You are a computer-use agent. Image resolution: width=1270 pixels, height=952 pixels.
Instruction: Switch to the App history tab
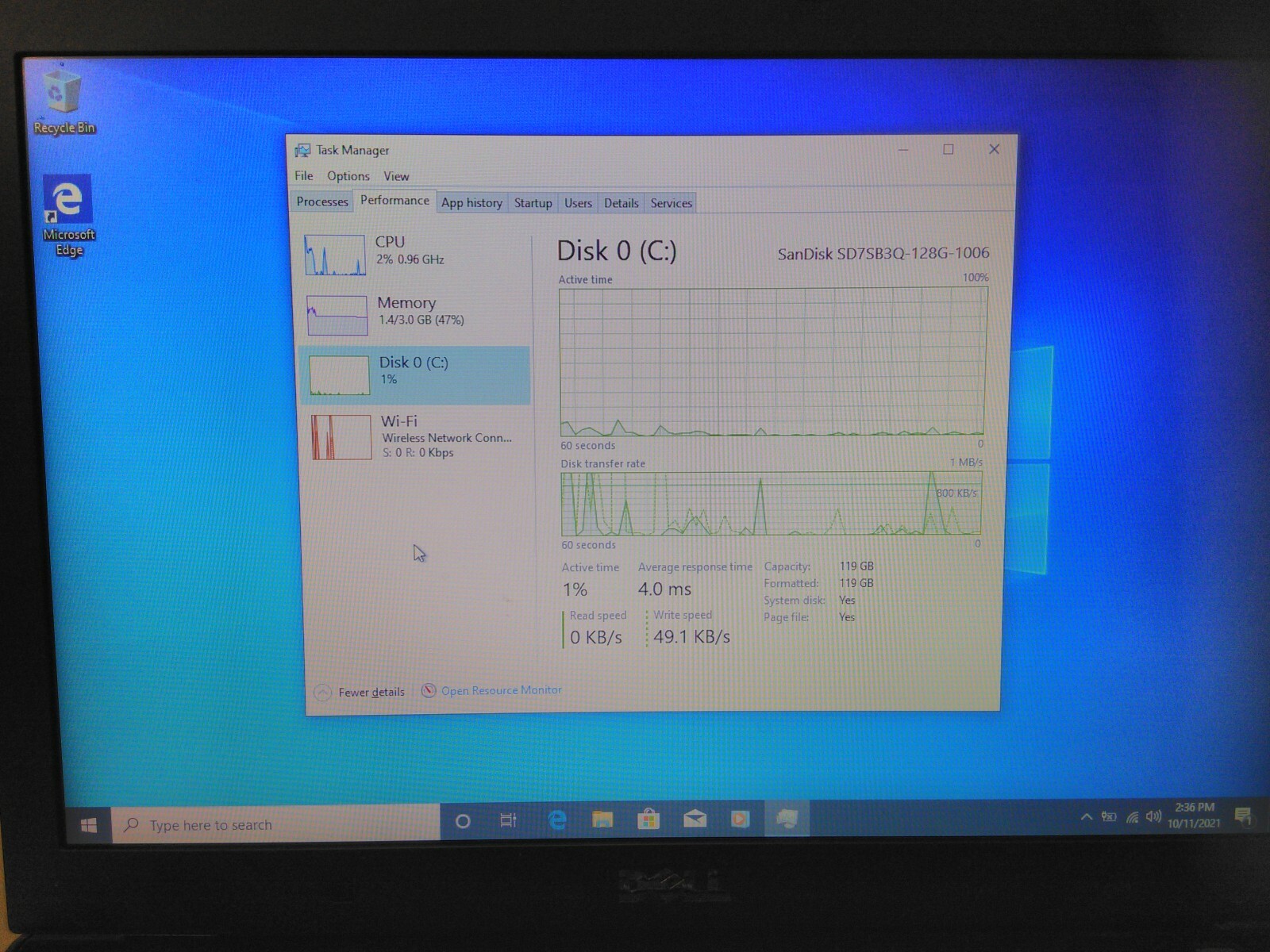pos(471,202)
